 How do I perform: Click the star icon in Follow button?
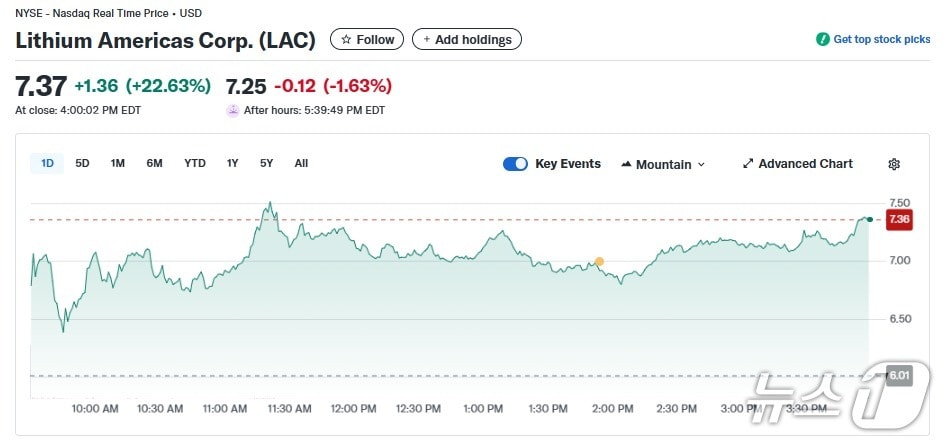(x=346, y=40)
